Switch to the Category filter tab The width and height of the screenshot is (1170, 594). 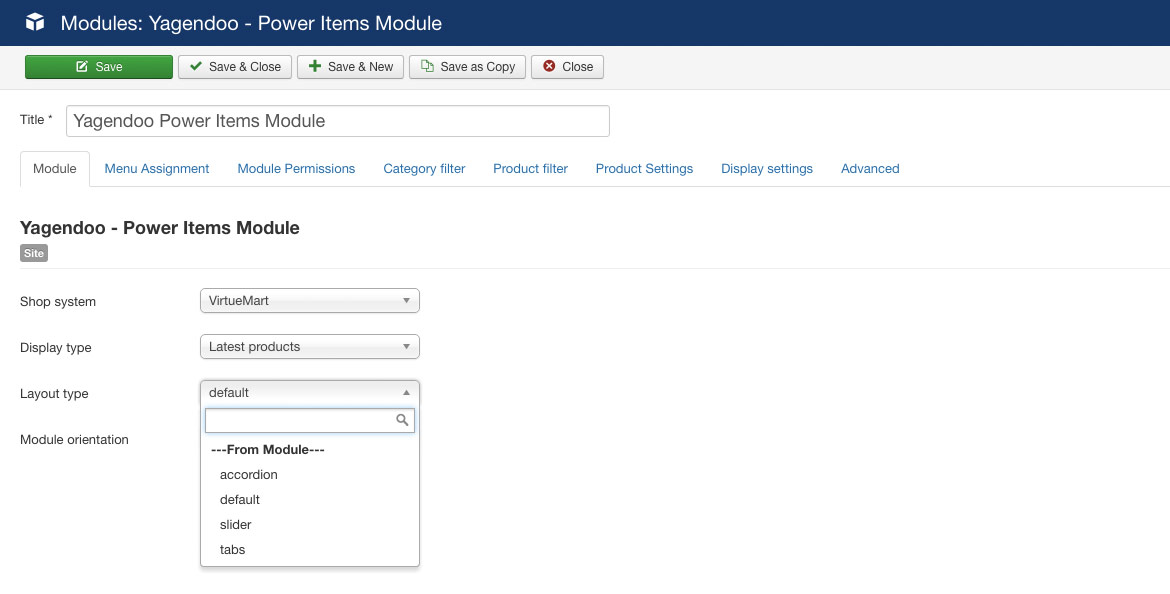425,169
